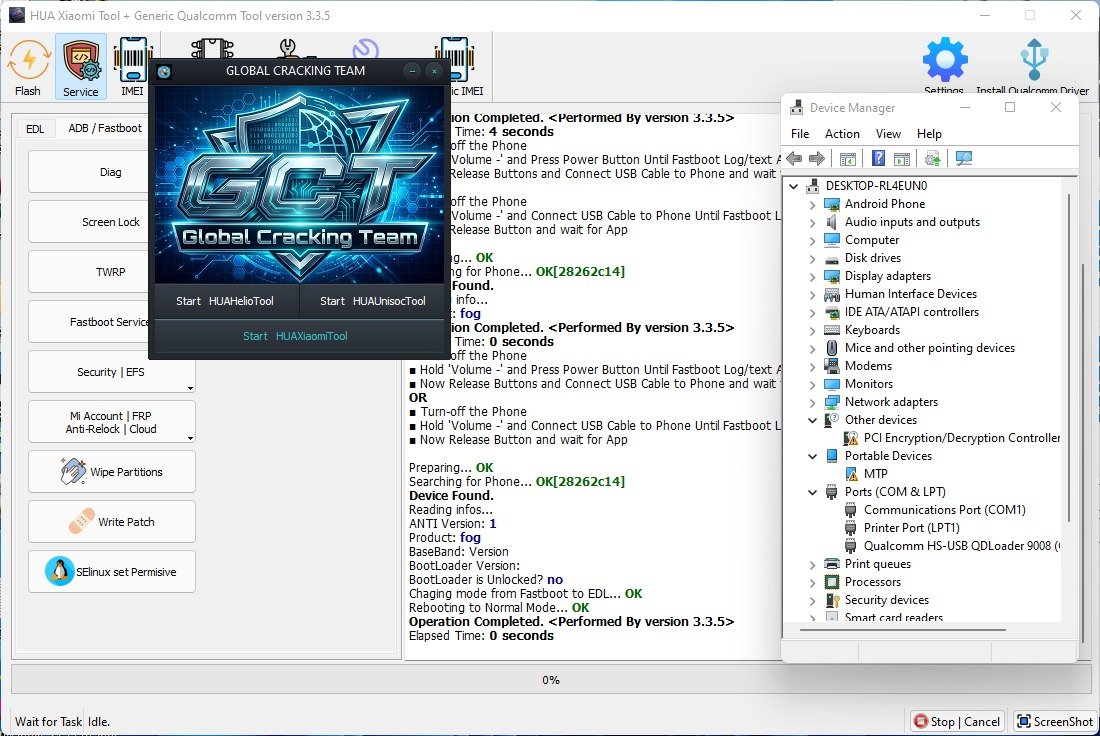Open the Security | EFS dropdown arrow
The width and height of the screenshot is (1100, 736).
coord(190,388)
